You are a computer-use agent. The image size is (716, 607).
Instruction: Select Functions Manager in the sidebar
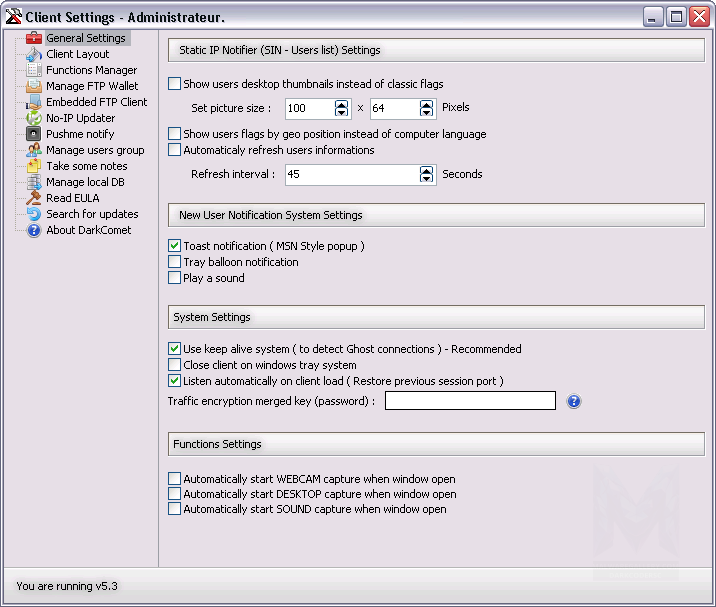[x=91, y=70]
